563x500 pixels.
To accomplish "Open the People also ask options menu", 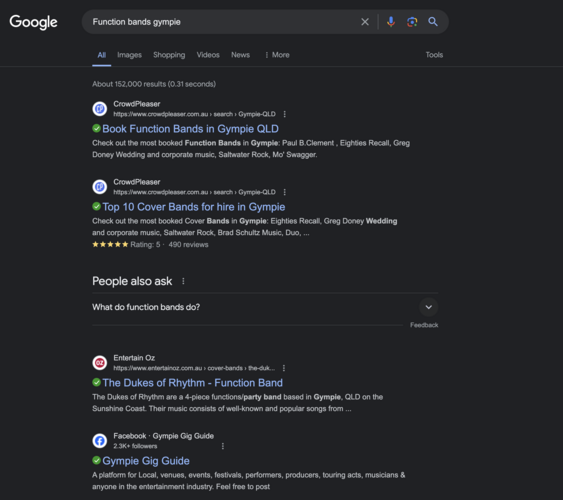I will pyautogui.click(x=183, y=281).
